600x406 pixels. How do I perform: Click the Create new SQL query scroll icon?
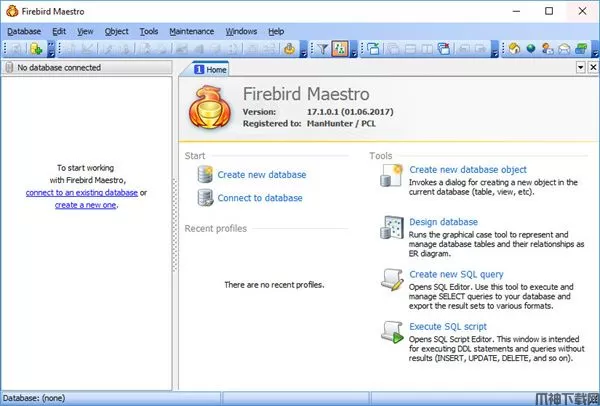click(x=392, y=279)
